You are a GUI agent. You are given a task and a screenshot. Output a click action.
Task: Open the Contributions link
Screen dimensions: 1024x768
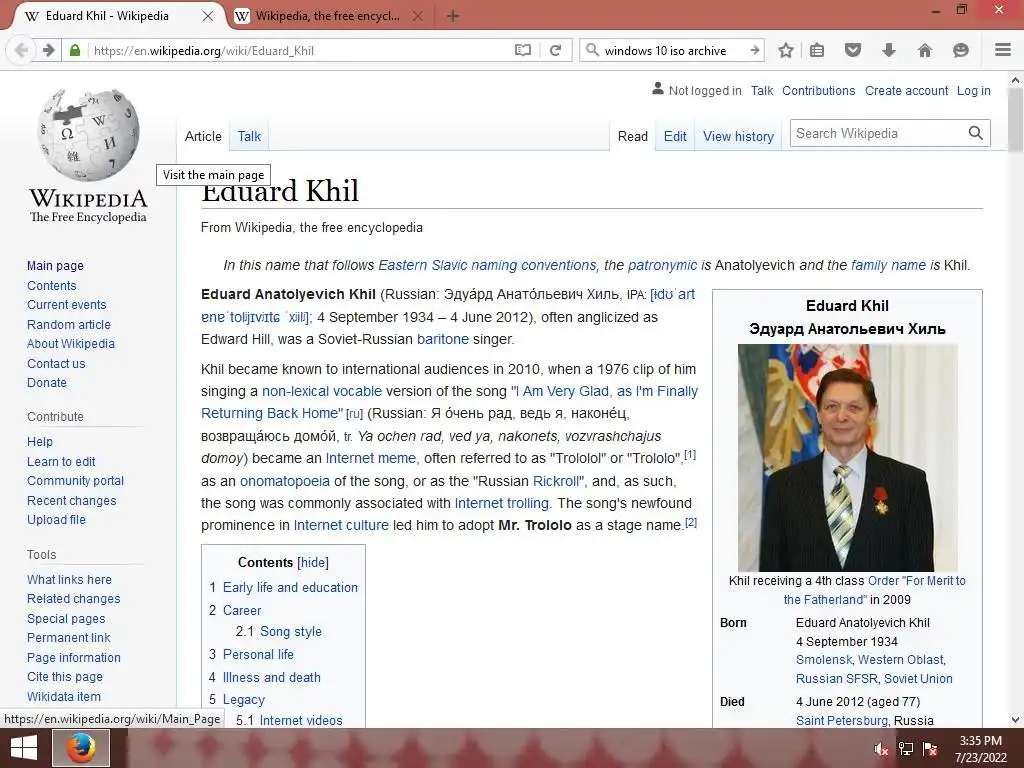818,90
